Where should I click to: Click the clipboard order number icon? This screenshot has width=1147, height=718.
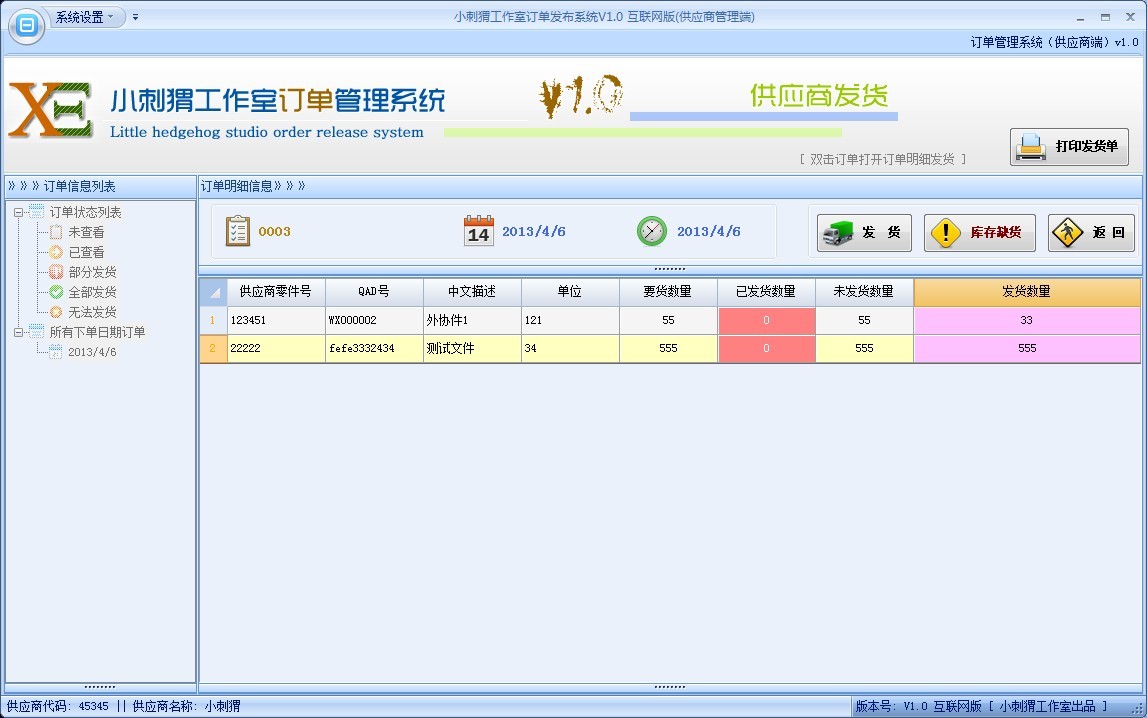tap(238, 231)
